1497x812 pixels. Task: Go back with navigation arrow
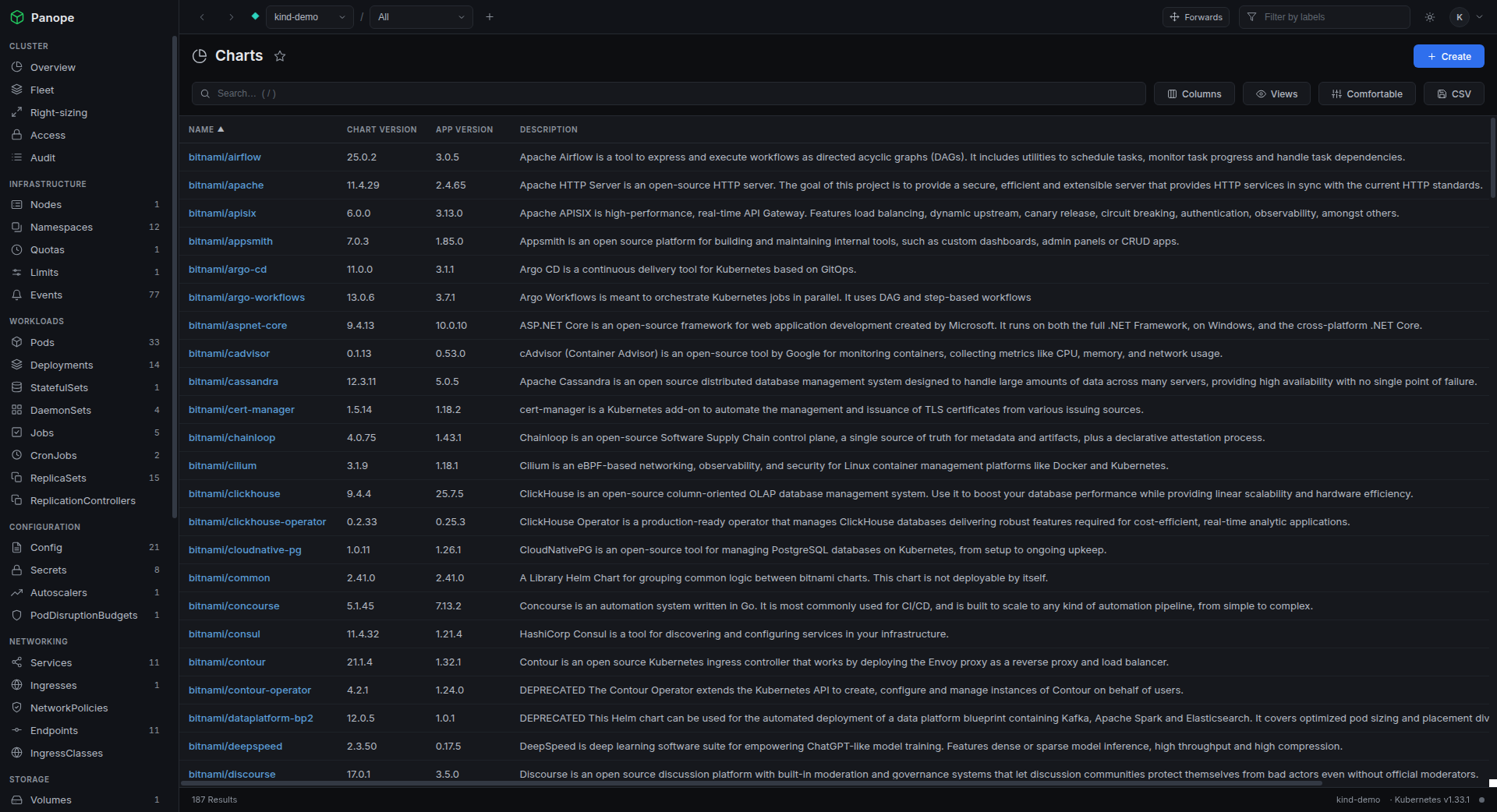202,17
